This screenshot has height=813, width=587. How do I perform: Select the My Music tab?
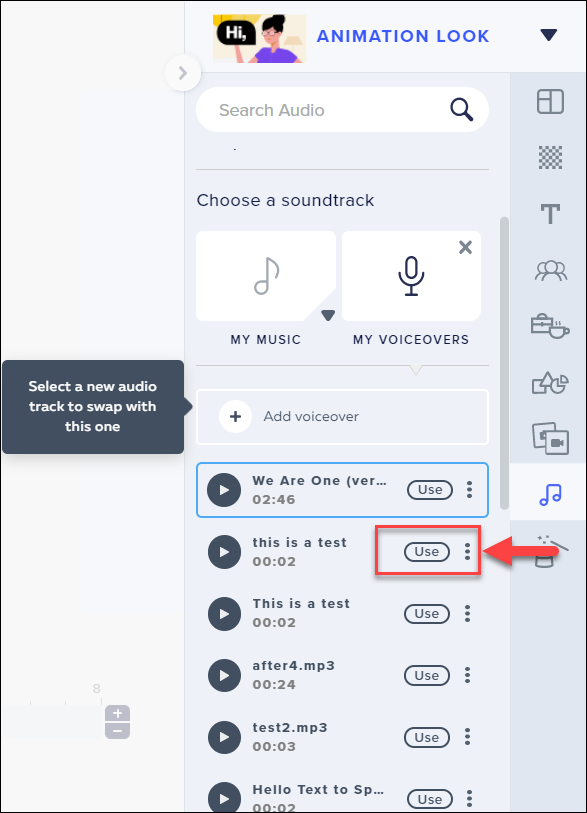[x=265, y=289]
